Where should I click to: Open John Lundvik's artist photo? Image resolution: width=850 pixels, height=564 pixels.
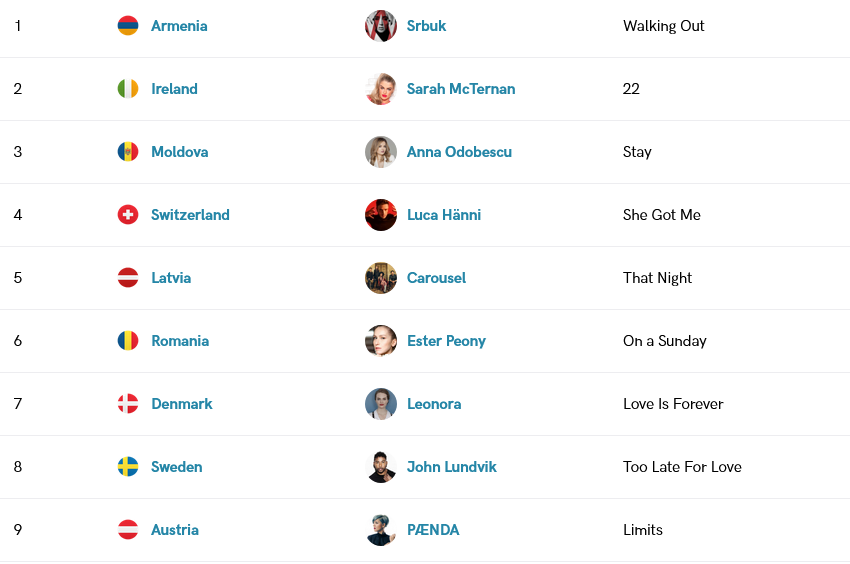point(381,466)
